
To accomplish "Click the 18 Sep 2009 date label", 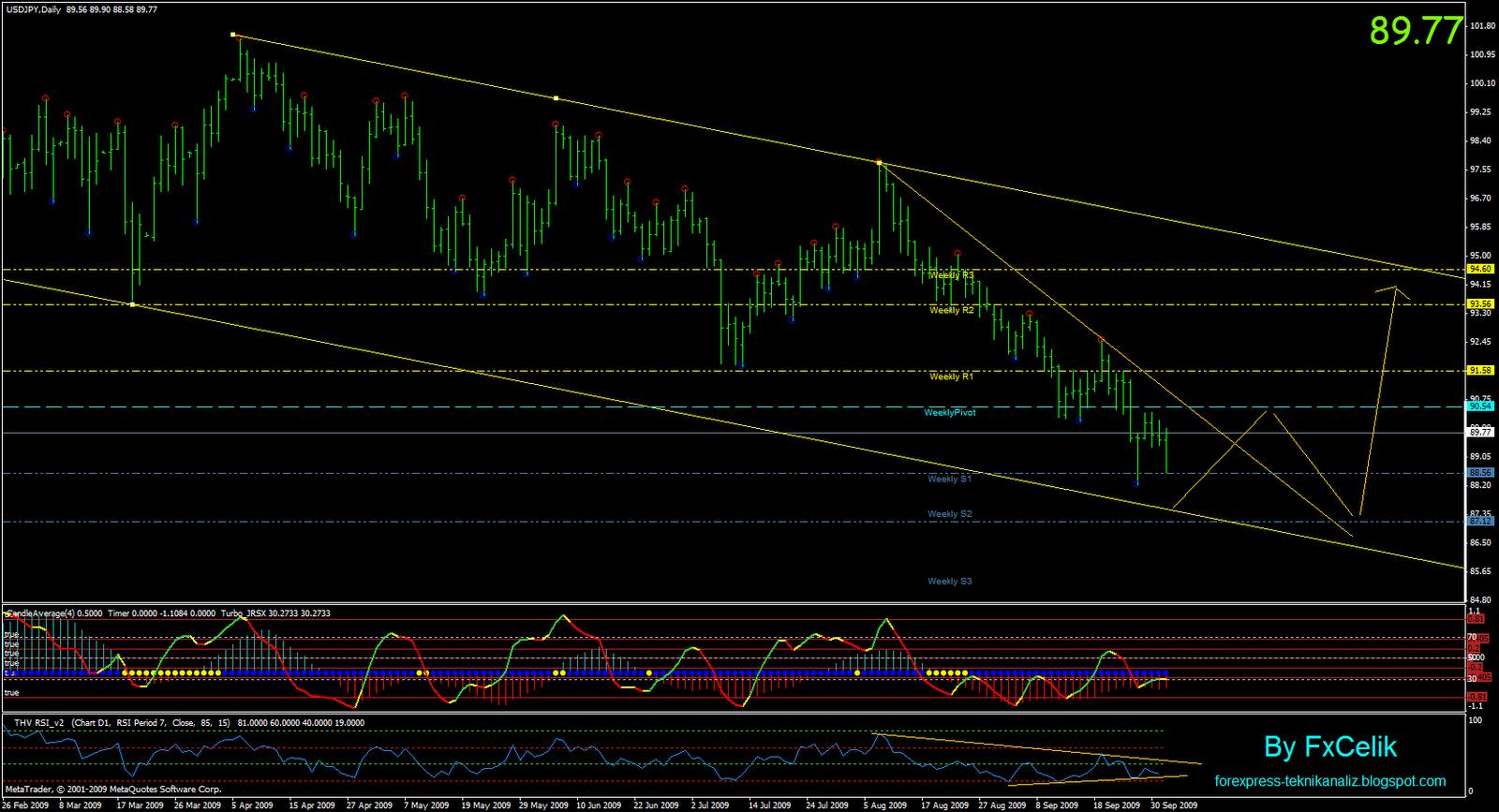I will pyautogui.click(x=1117, y=805).
